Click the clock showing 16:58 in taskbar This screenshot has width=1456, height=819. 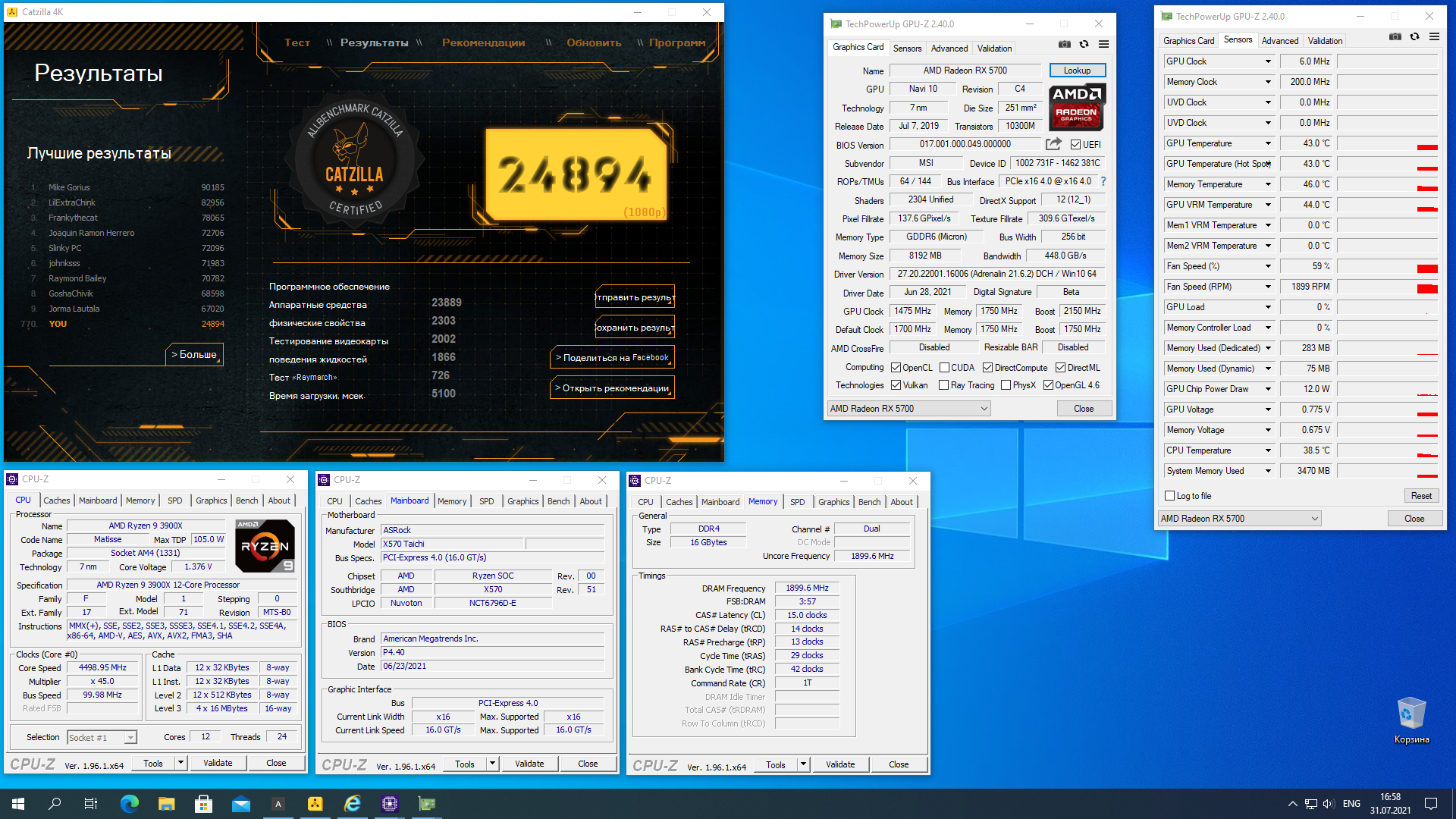1391,797
